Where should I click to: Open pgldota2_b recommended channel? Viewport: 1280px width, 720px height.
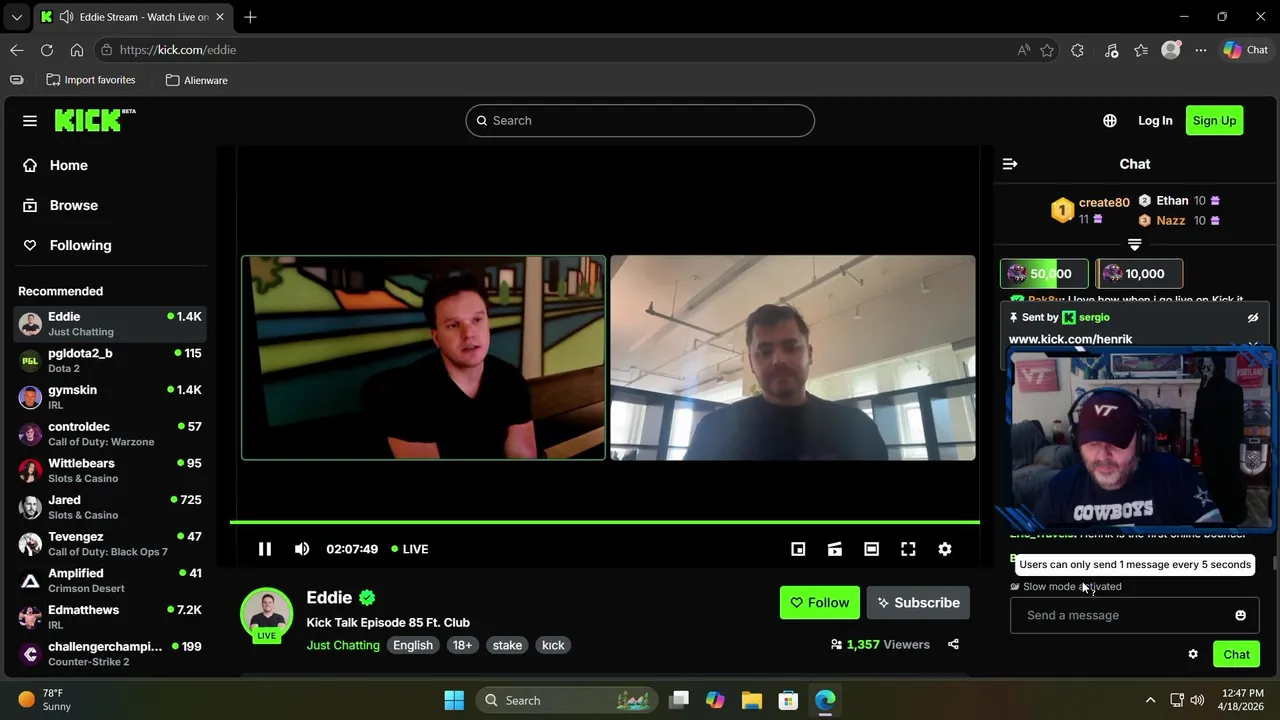pos(110,360)
